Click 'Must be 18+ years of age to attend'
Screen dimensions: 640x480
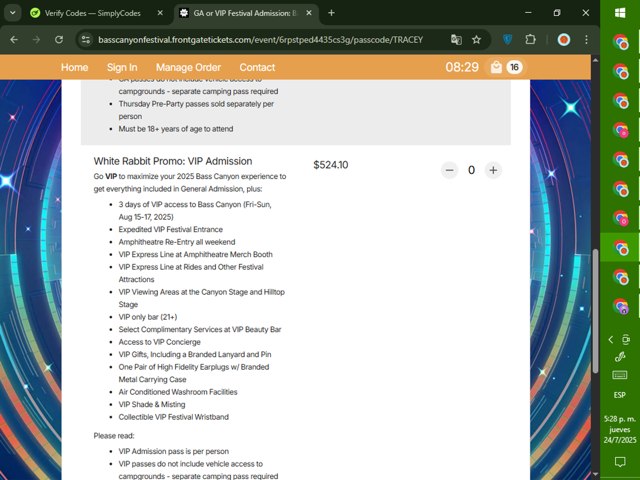point(176,129)
